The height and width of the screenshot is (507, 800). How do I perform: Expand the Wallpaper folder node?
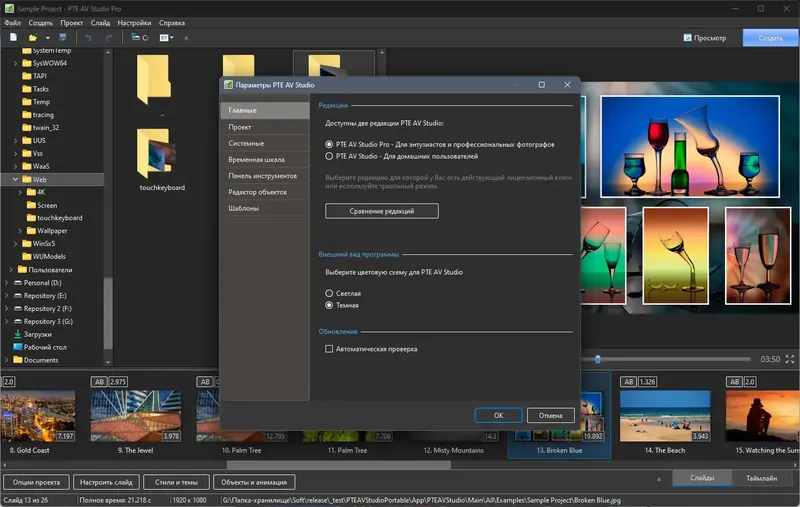[x=19, y=230]
